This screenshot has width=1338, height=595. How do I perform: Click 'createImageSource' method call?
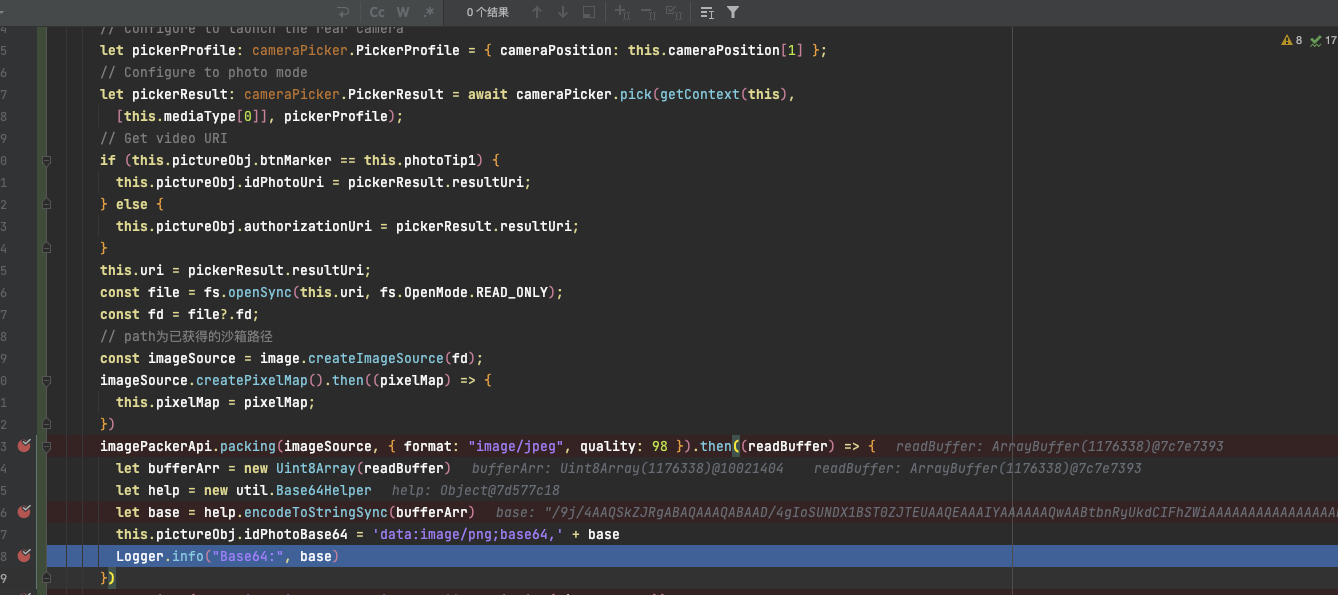click(376, 358)
